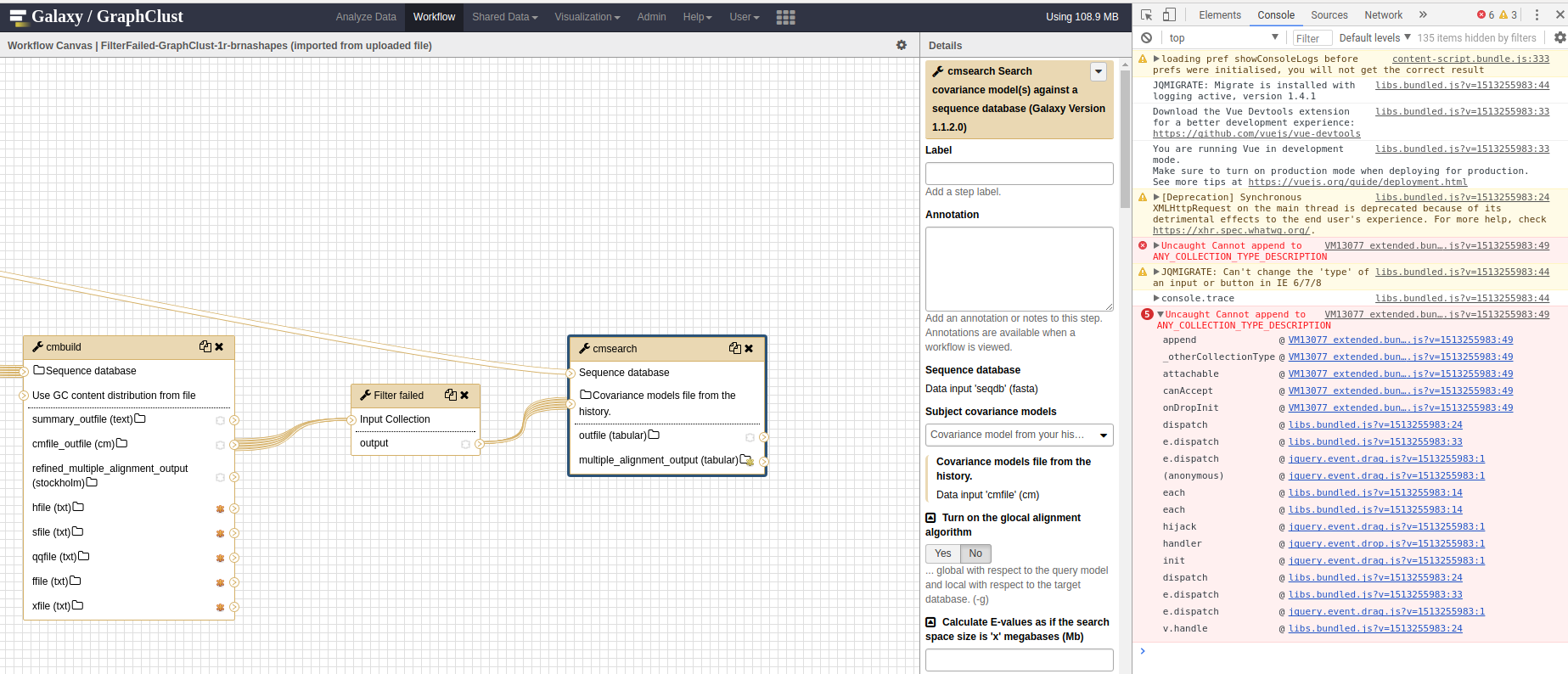This screenshot has width=1568, height=674.
Task: Open console settings gear
Action: point(1560,37)
